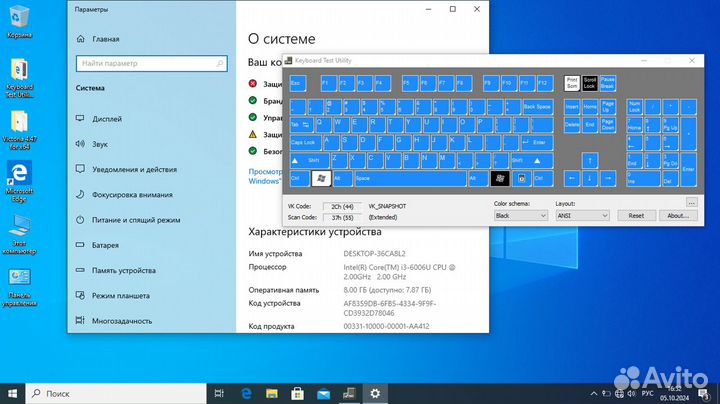Click the Up arrow key tile
720x404 pixels.
tap(590, 160)
